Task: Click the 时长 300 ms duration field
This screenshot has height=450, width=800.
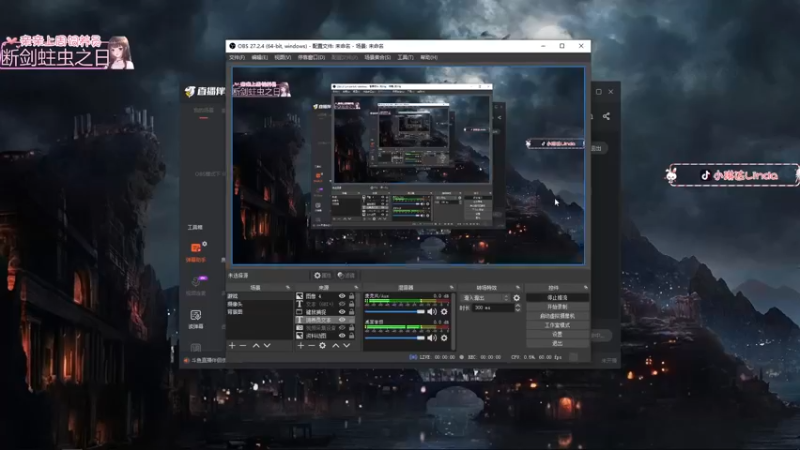Action: click(x=492, y=308)
